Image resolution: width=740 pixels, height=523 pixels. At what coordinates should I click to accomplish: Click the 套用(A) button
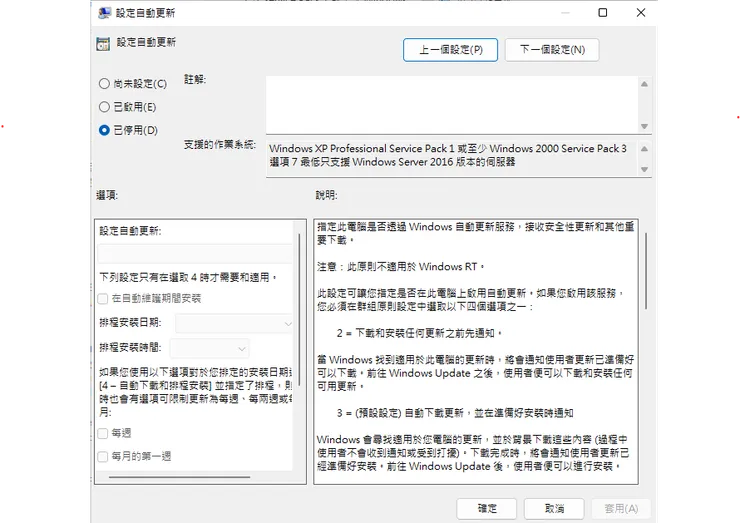(x=621, y=509)
